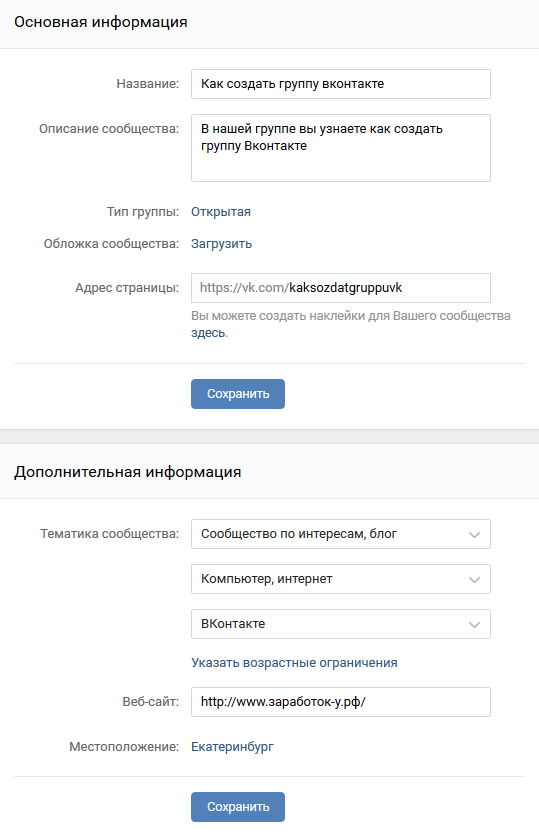Open the sticker creation link 'здесь'
This screenshot has width=539, height=835.
pos(209,333)
